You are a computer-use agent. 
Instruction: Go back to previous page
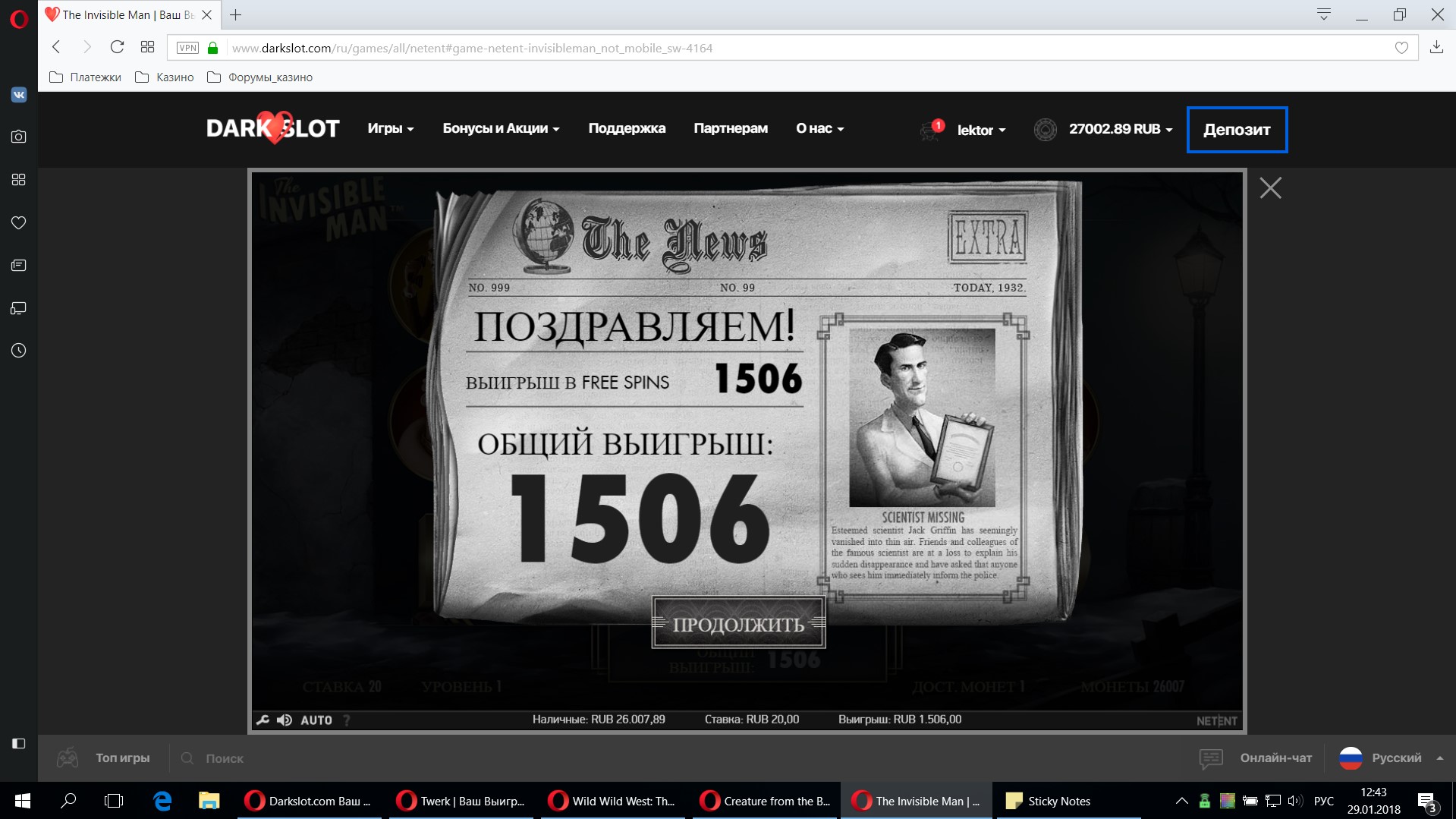pyautogui.click(x=56, y=47)
